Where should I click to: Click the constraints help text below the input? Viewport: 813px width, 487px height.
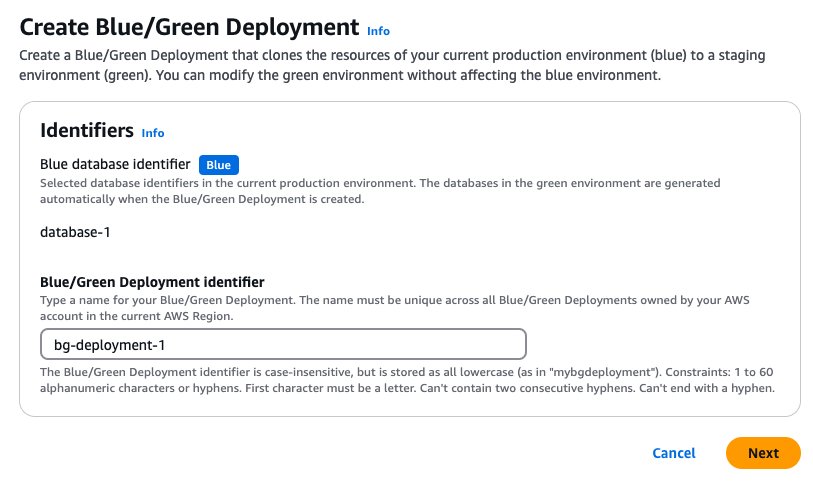coord(407,380)
